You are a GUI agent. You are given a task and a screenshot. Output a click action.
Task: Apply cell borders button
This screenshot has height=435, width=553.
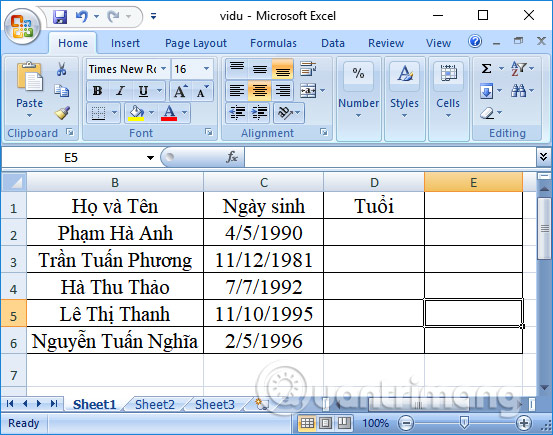tap(98, 113)
